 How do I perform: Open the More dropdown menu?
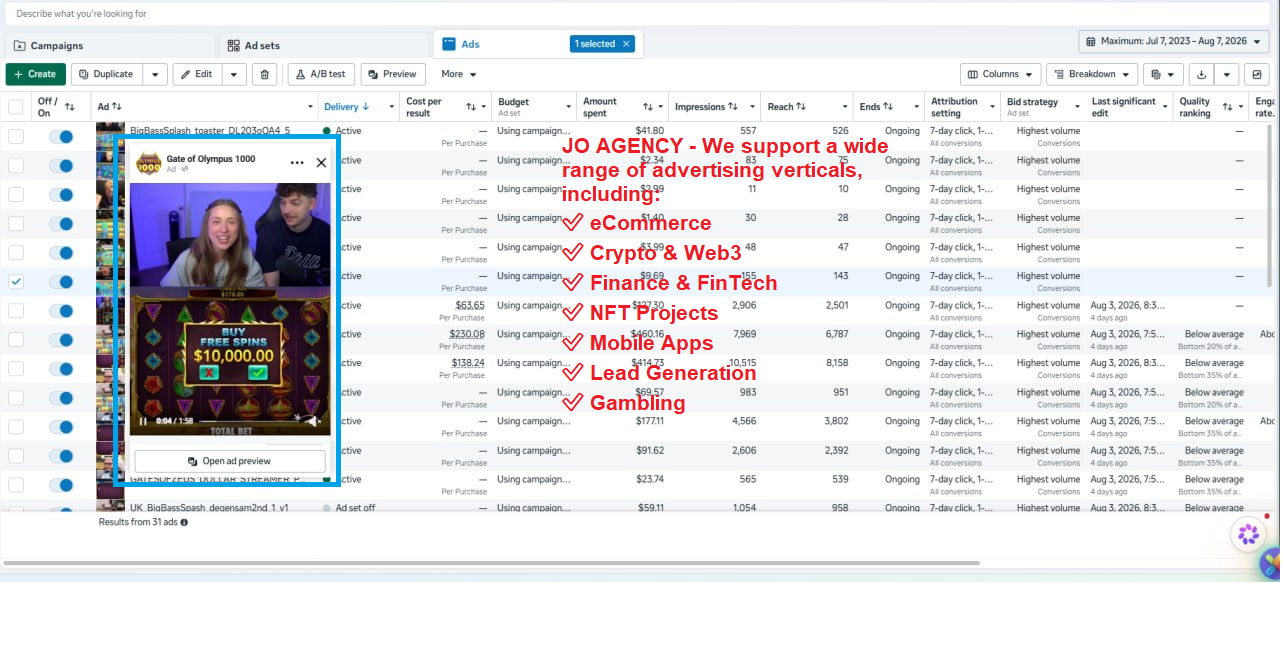pyautogui.click(x=458, y=74)
